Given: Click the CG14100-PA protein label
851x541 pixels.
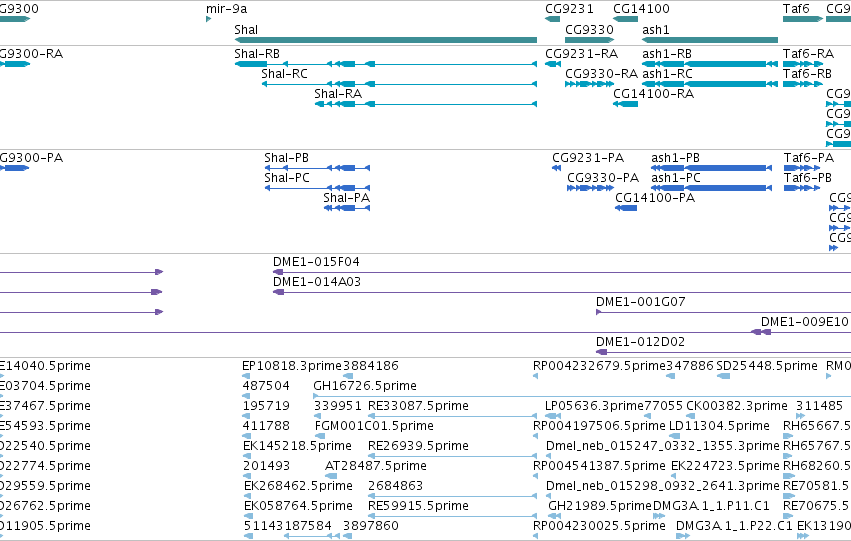Looking at the screenshot, I should point(655,198).
